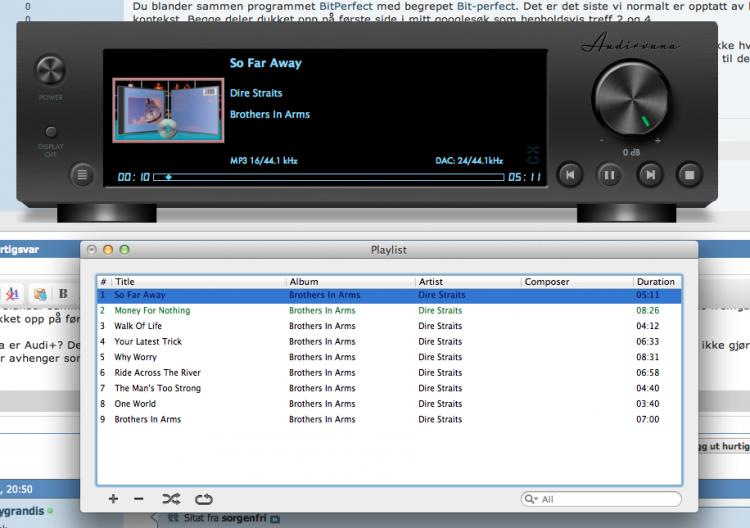Select the track 'One World'
This screenshot has width=750, height=528.
389,404
